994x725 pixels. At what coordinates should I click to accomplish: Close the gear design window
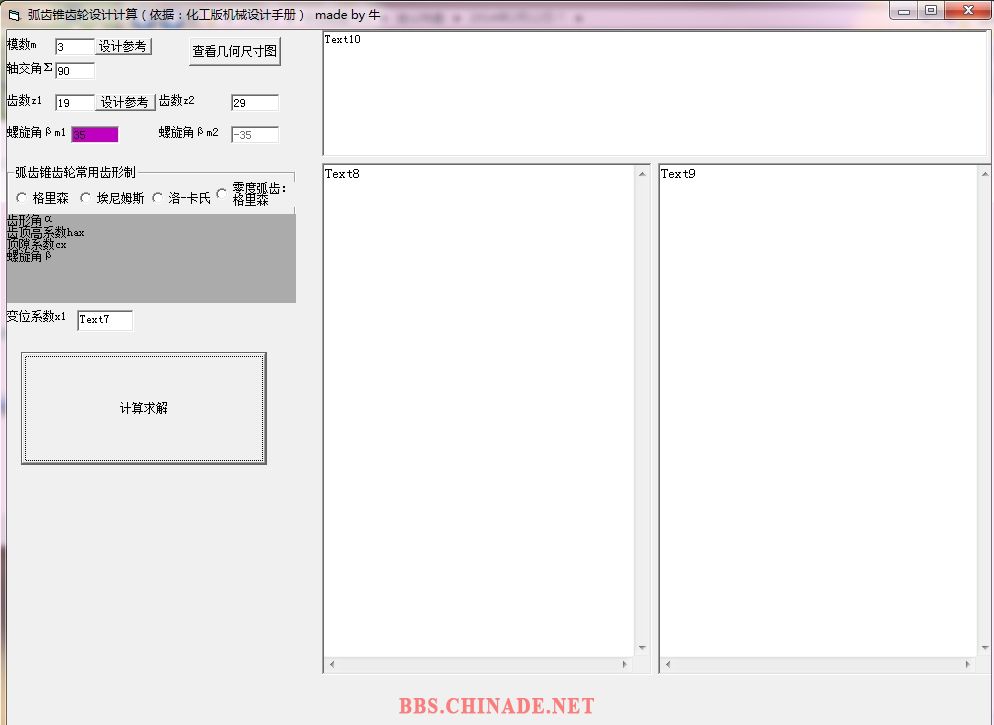point(968,11)
